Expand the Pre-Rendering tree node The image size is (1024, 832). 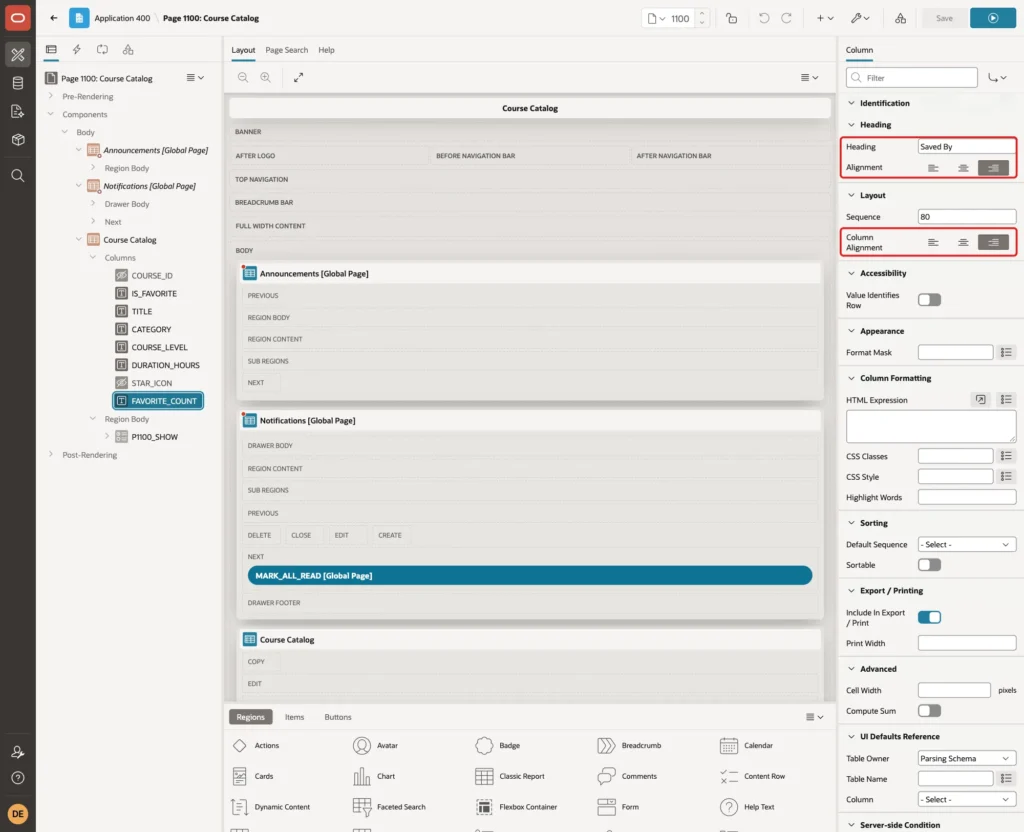(51, 96)
